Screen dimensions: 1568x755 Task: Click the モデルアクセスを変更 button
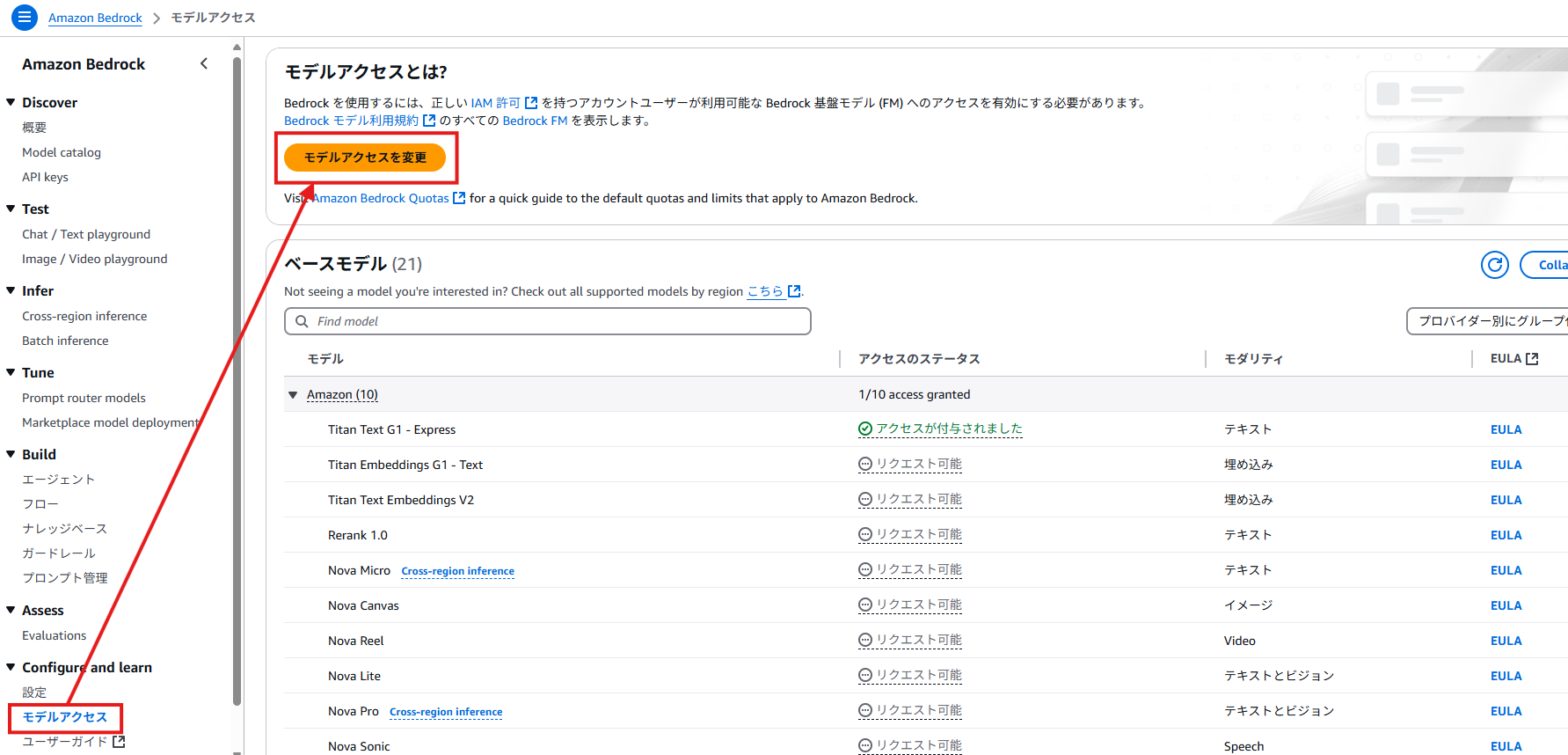365,158
